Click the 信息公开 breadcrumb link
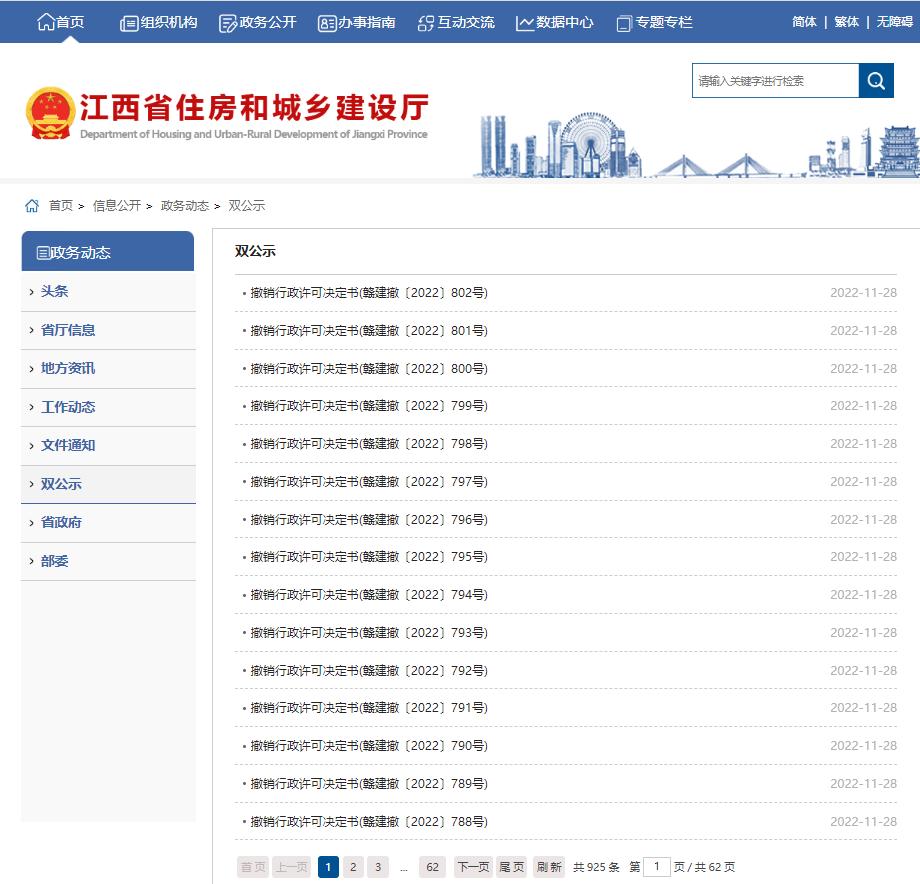This screenshot has width=920, height=884. click(x=112, y=205)
